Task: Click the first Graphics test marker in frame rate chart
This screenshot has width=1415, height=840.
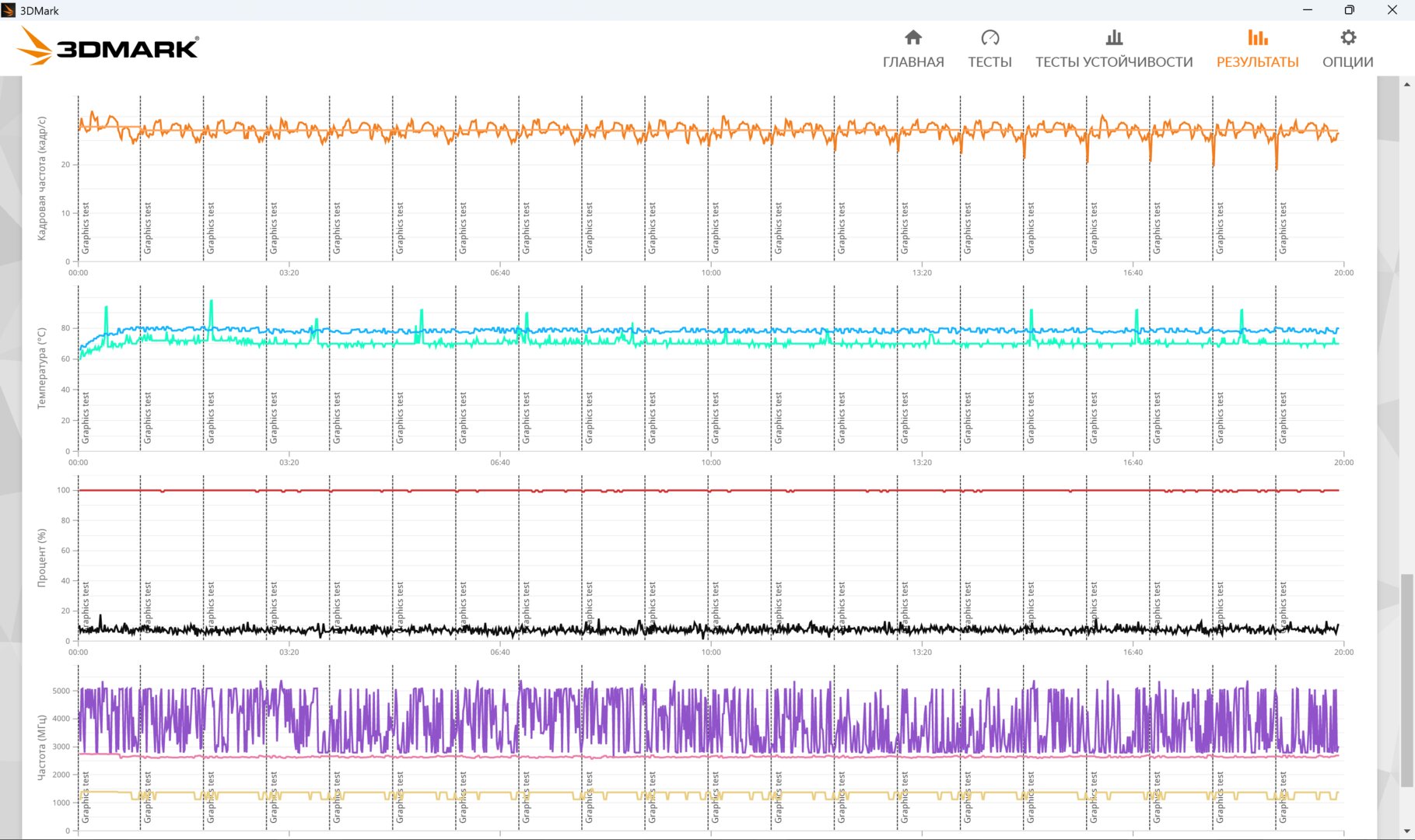Action: coord(86,228)
